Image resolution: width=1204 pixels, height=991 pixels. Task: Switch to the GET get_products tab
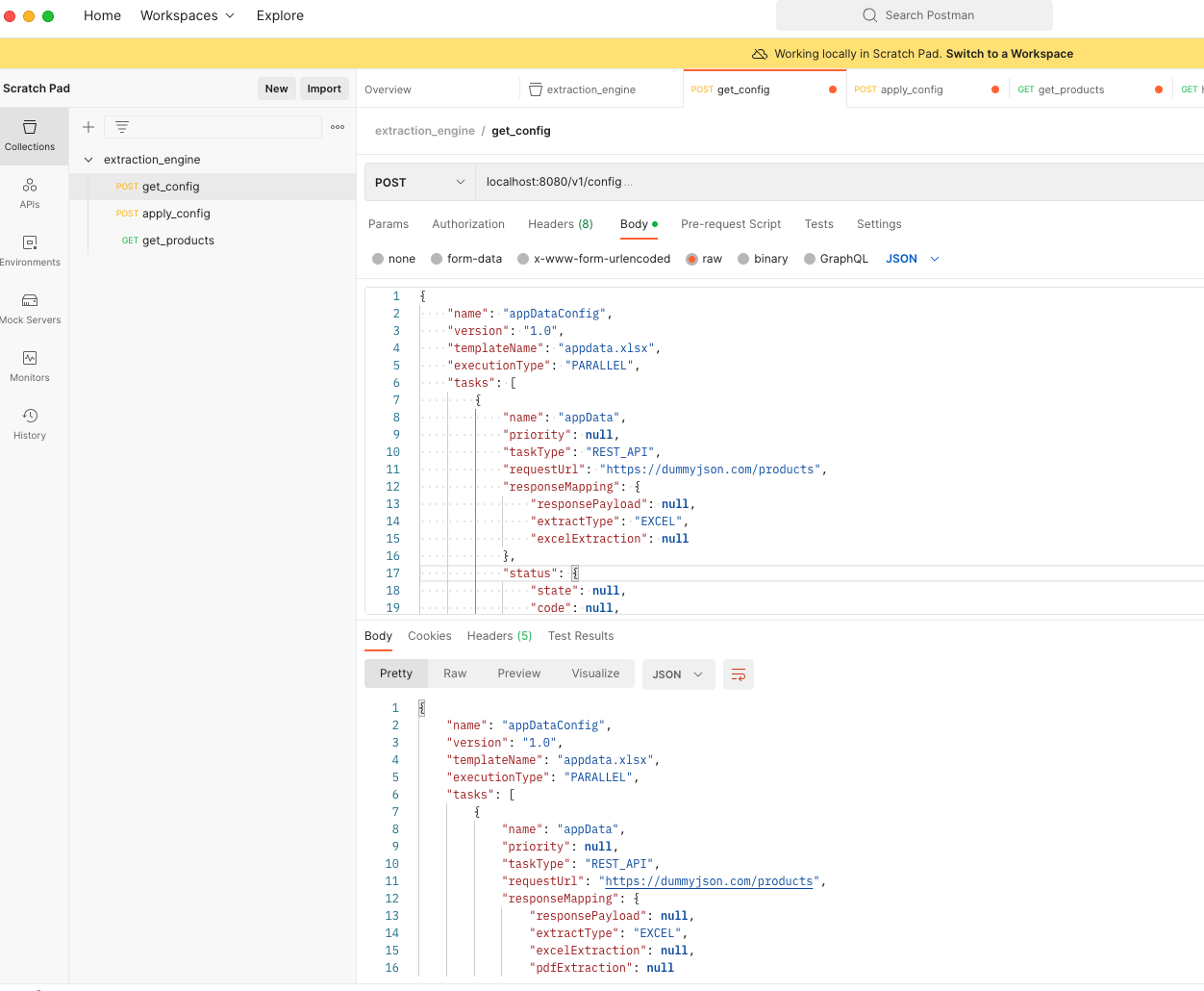[1061, 89]
